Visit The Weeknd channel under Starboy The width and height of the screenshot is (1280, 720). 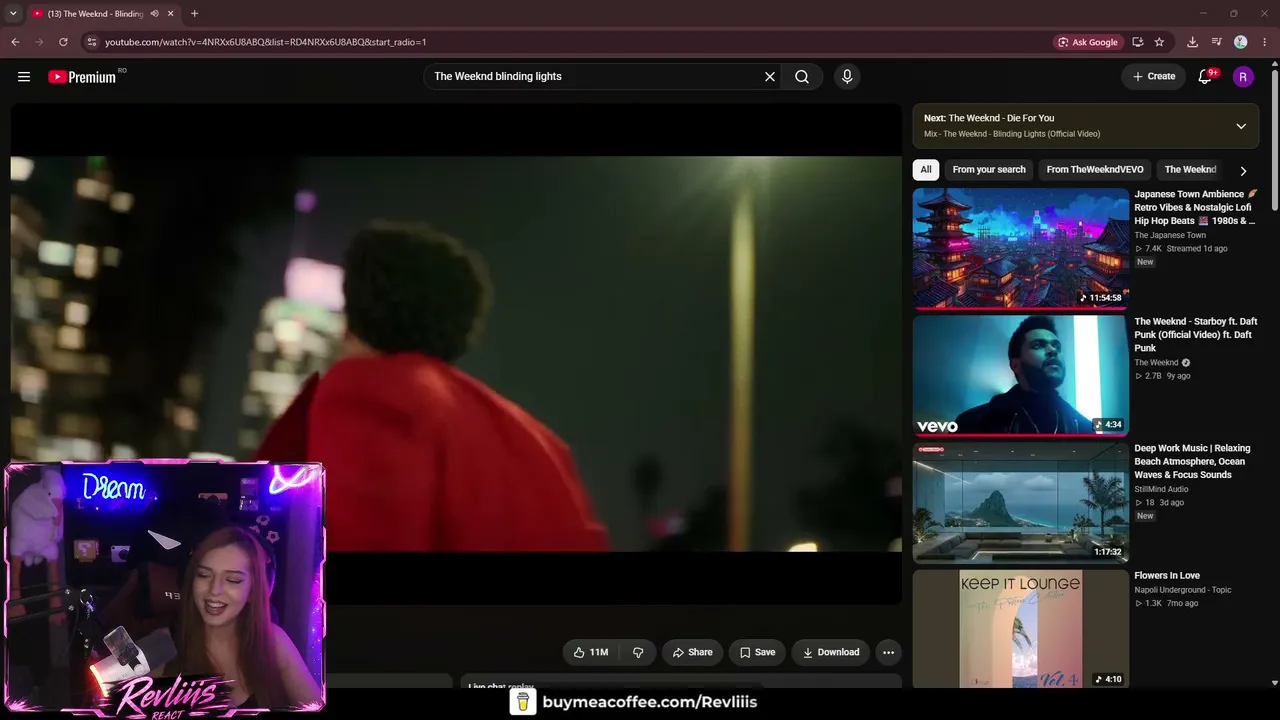(x=1156, y=362)
